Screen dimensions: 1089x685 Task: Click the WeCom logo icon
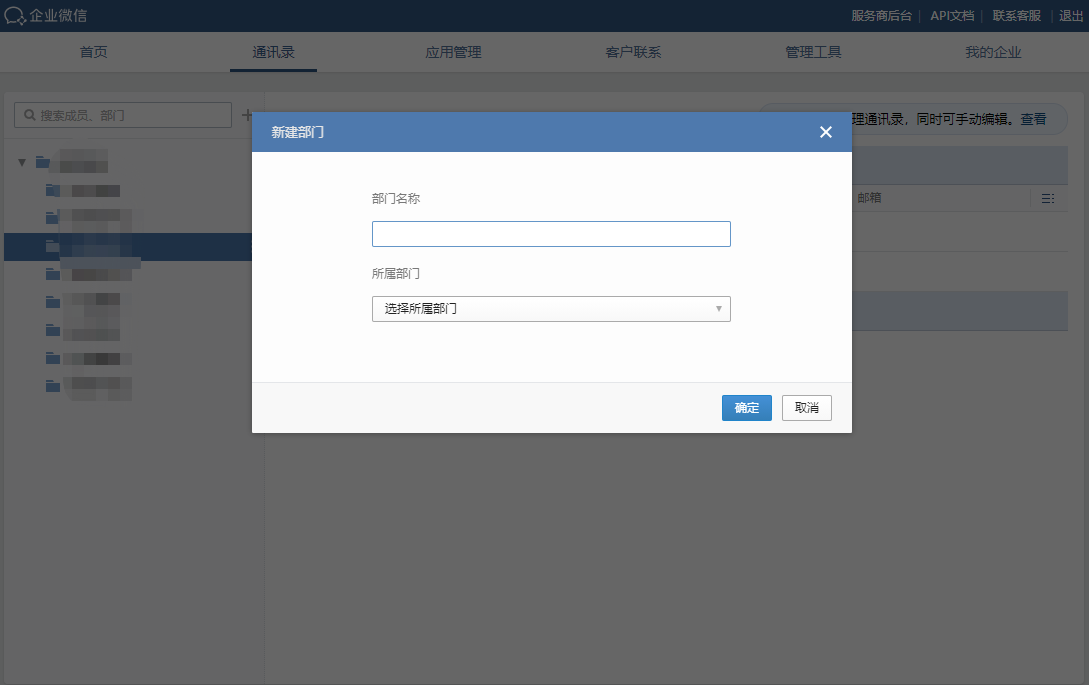(x=15, y=16)
